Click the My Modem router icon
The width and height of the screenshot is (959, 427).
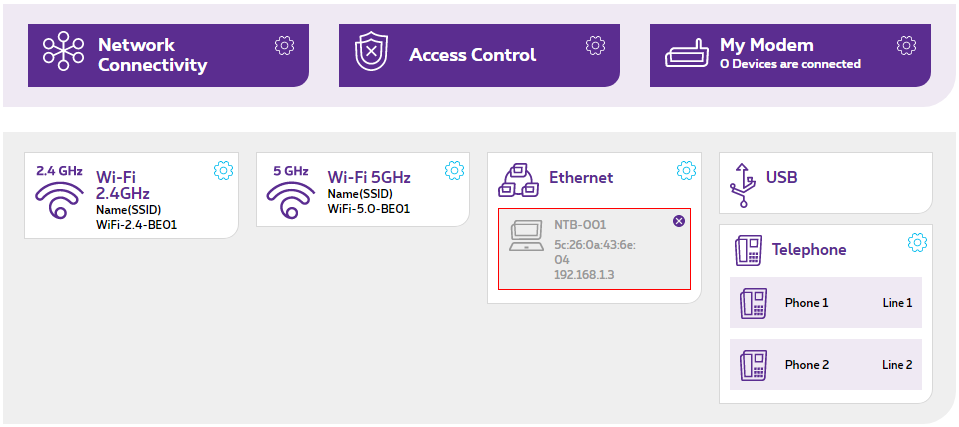687,55
